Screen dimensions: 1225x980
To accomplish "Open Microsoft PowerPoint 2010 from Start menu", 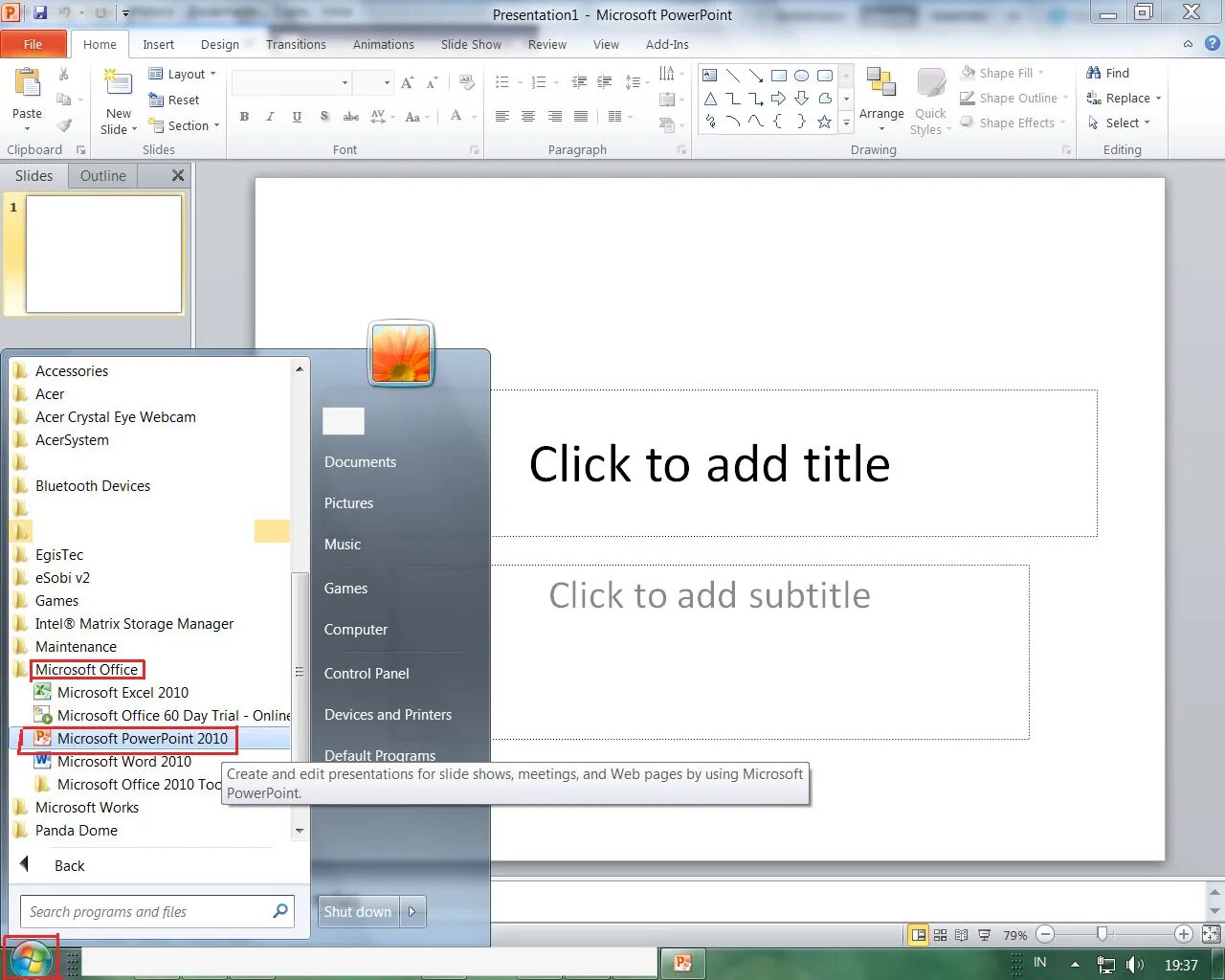I will point(143,738).
